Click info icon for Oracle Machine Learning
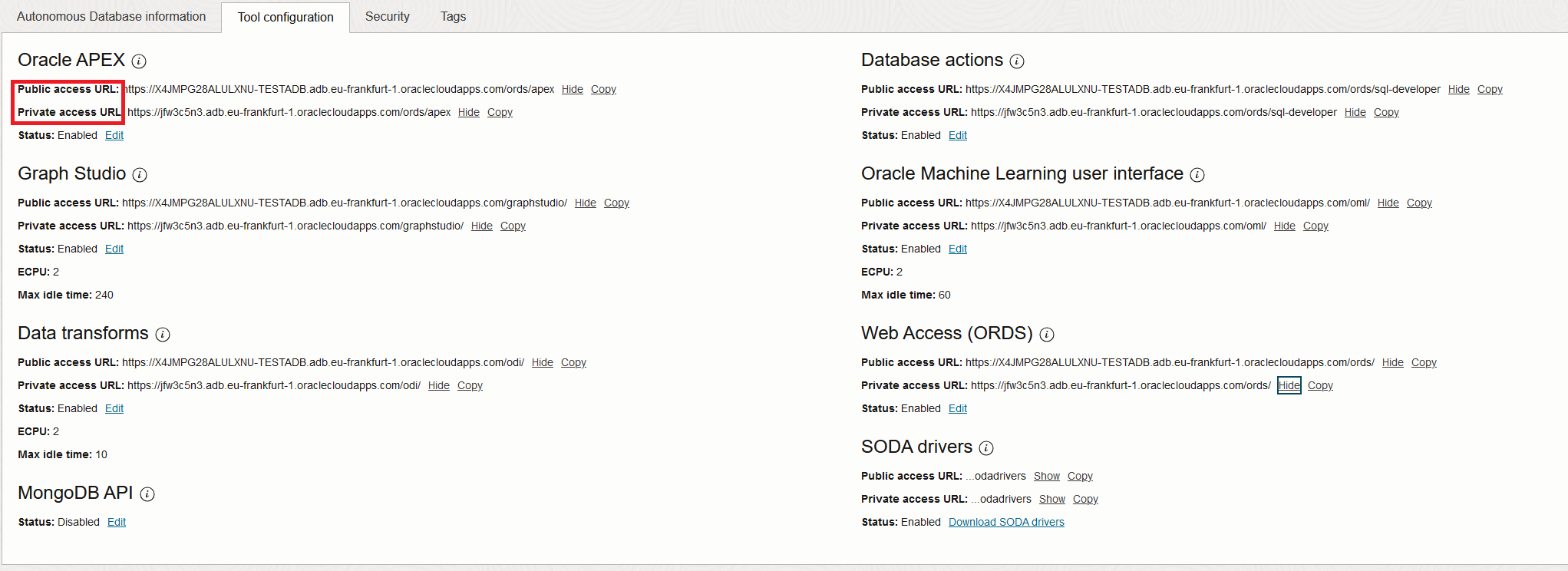 pyautogui.click(x=1197, y=175)
